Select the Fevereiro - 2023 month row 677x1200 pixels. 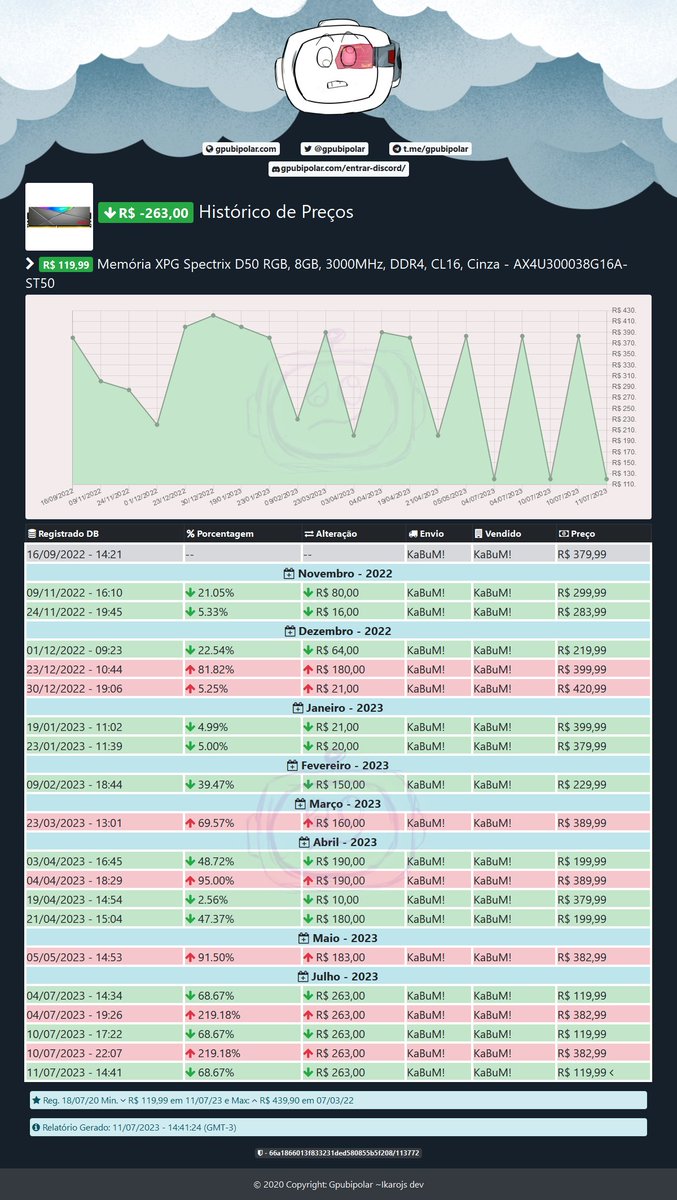pyautogui.click(x=338, y=765)
